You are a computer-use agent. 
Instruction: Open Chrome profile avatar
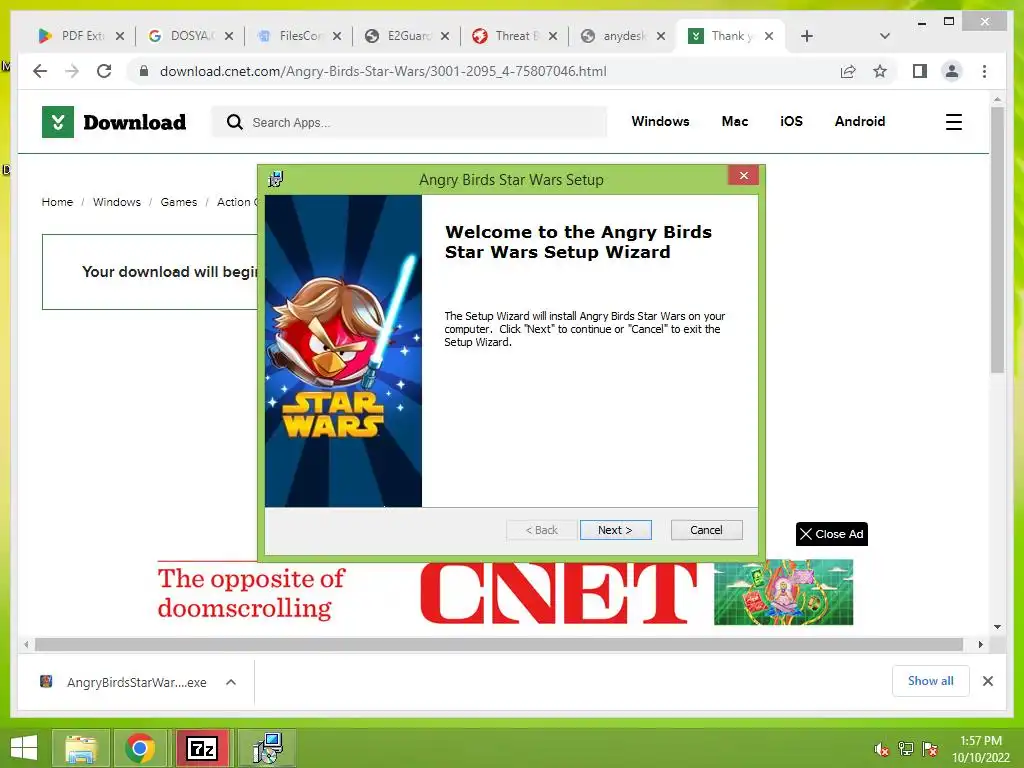tap(952, 71)
